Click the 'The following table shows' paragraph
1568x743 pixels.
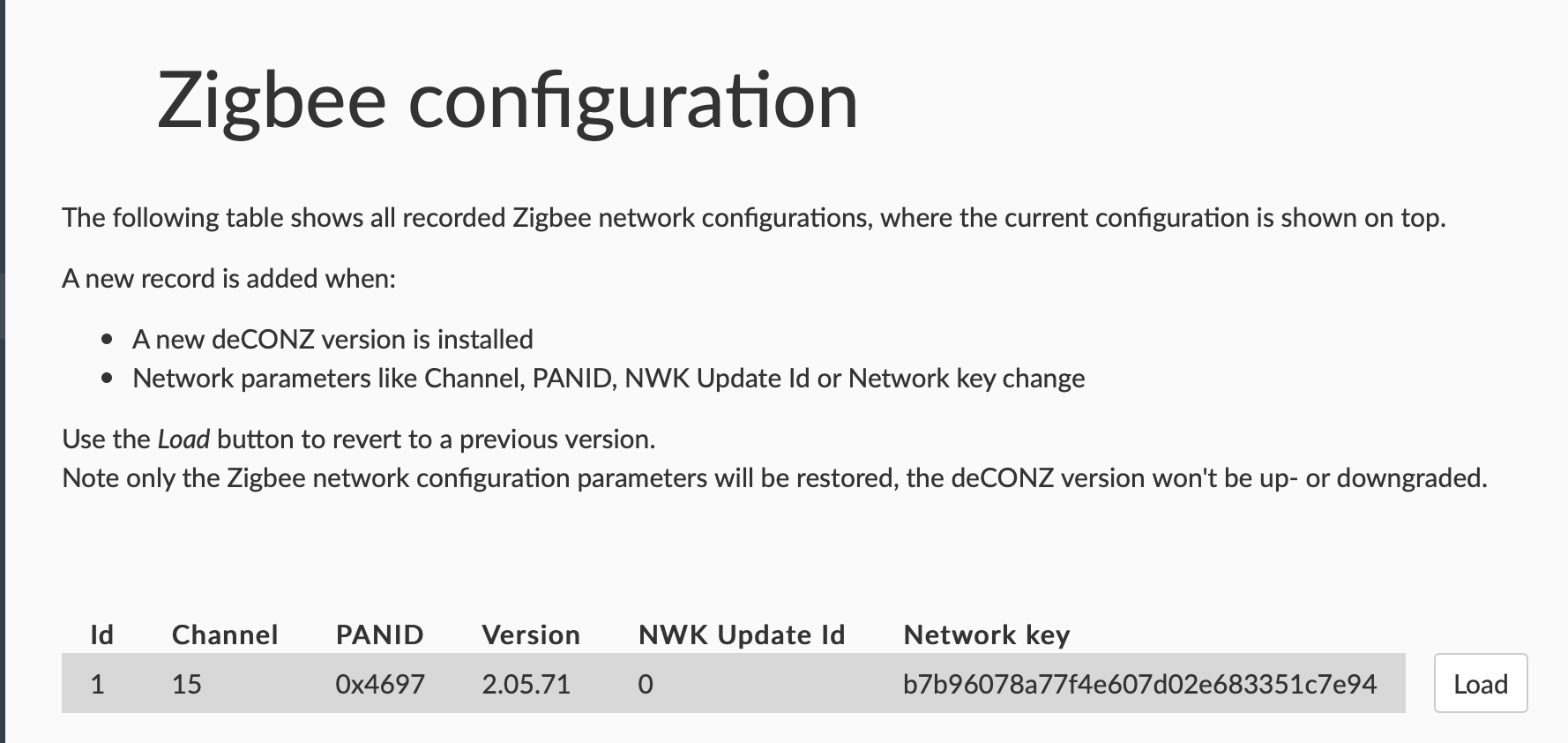coord(754,217)
